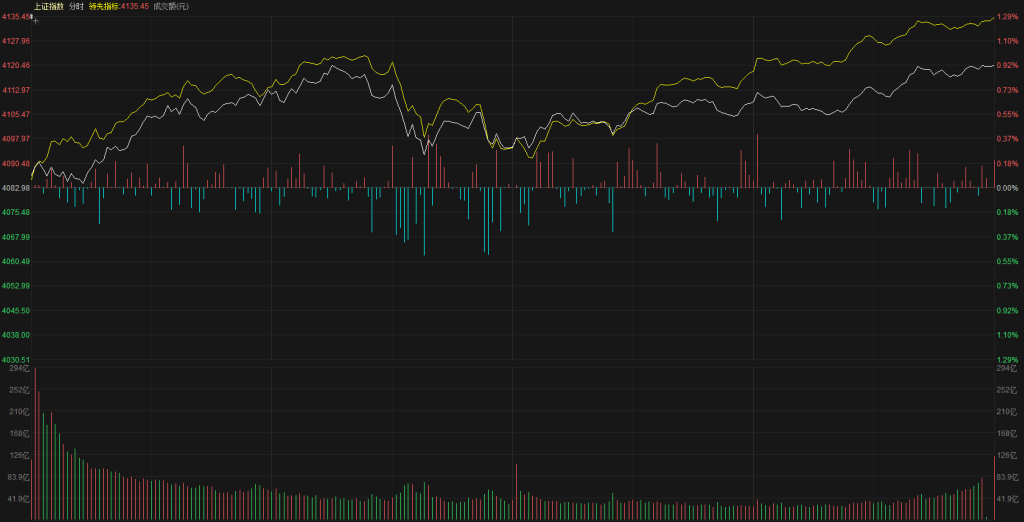Click the red 1.29% top-right axis label
Image resolution: width=1024 pixels, height=522 pixels.
[x=1007, y=17]
